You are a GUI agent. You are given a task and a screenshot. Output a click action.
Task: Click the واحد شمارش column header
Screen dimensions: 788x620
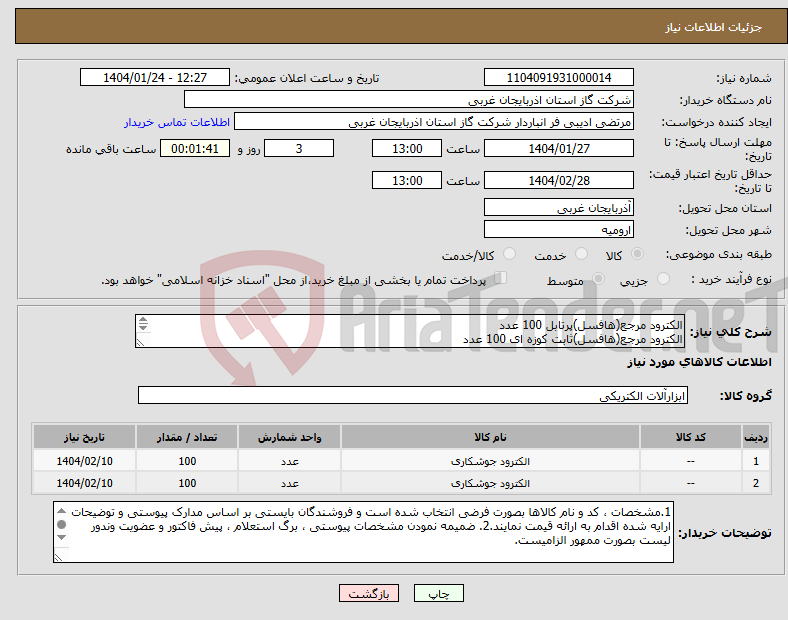289,437
